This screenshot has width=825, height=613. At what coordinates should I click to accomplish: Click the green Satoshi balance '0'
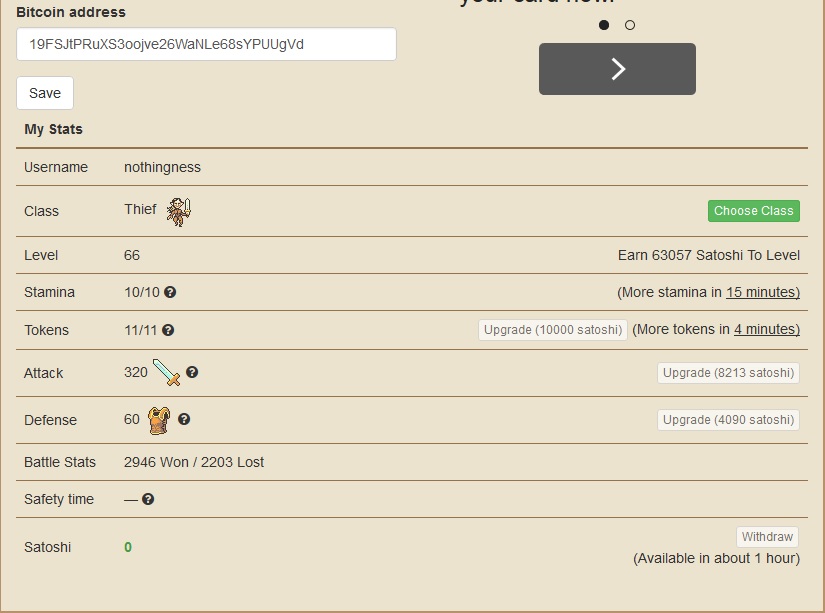tap(128, 547)
